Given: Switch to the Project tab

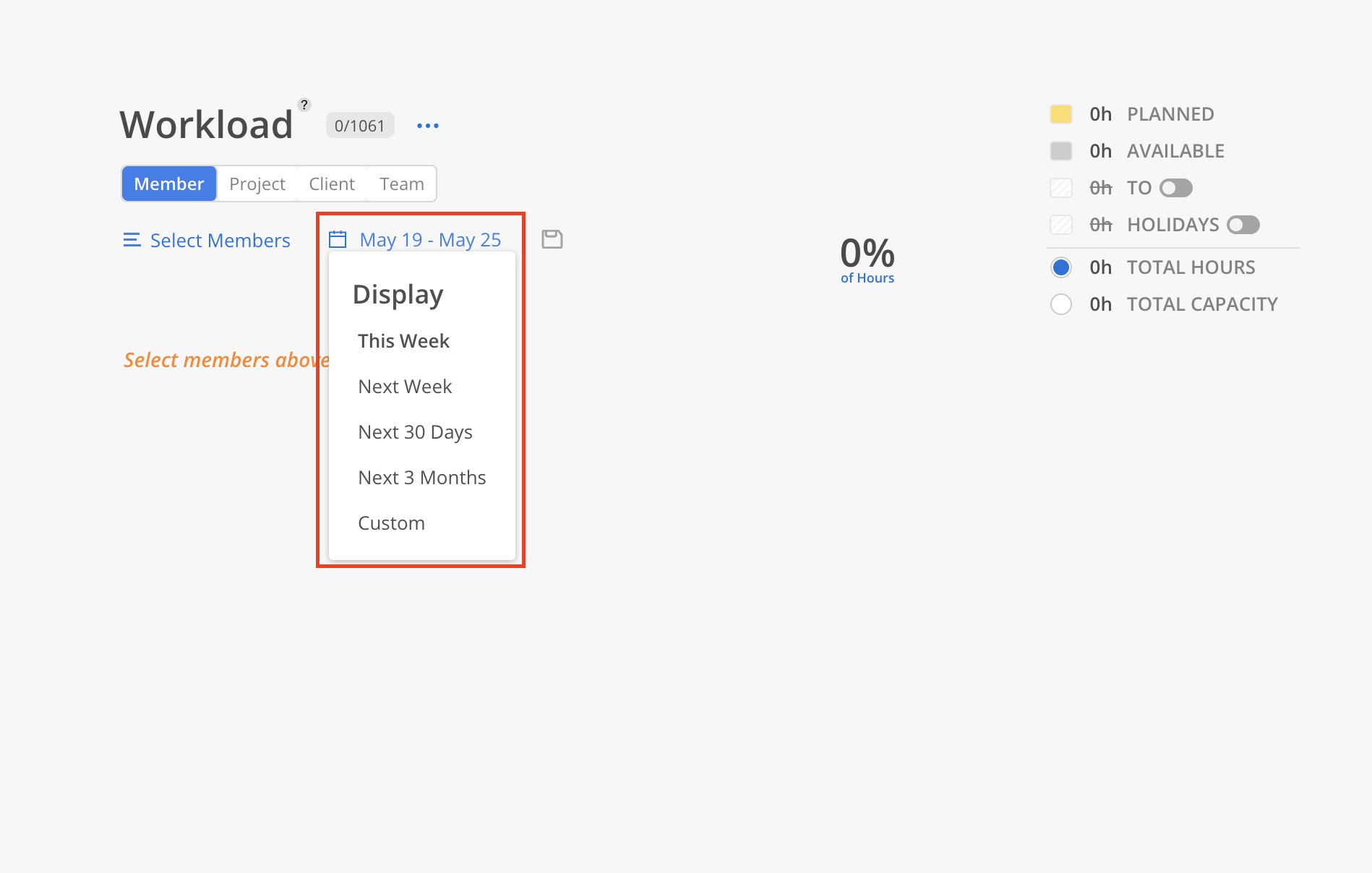Looking at the screenshot, I should 257,184.
